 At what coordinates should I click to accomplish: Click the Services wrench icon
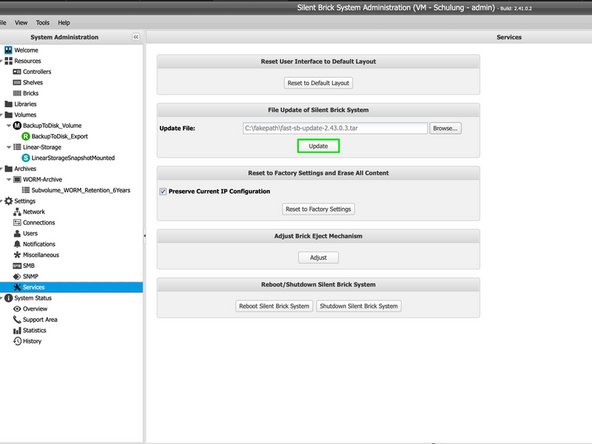(x=17, y=287)
